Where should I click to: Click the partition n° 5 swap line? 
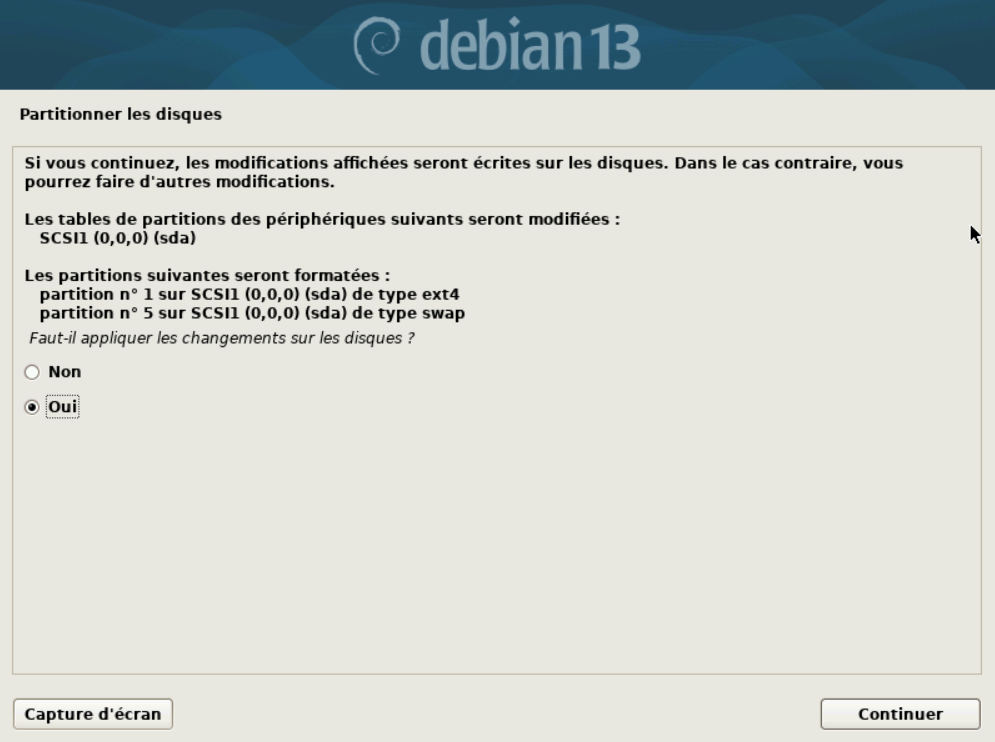(x=252, y=313)
